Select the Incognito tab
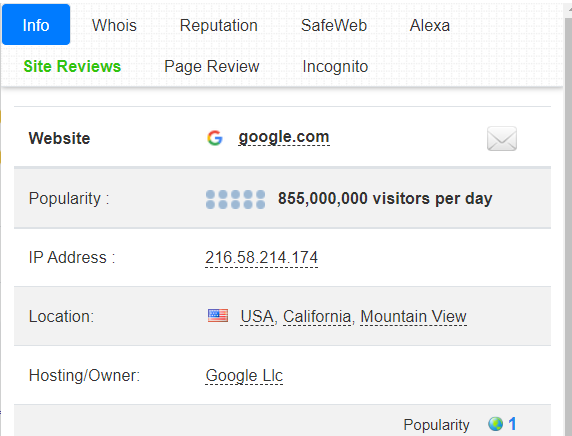 tap(335, 66)
